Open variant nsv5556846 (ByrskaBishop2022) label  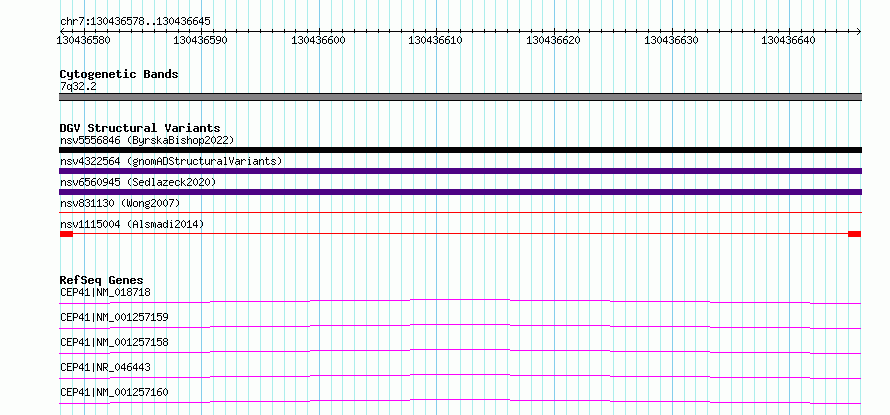[147, 140]
